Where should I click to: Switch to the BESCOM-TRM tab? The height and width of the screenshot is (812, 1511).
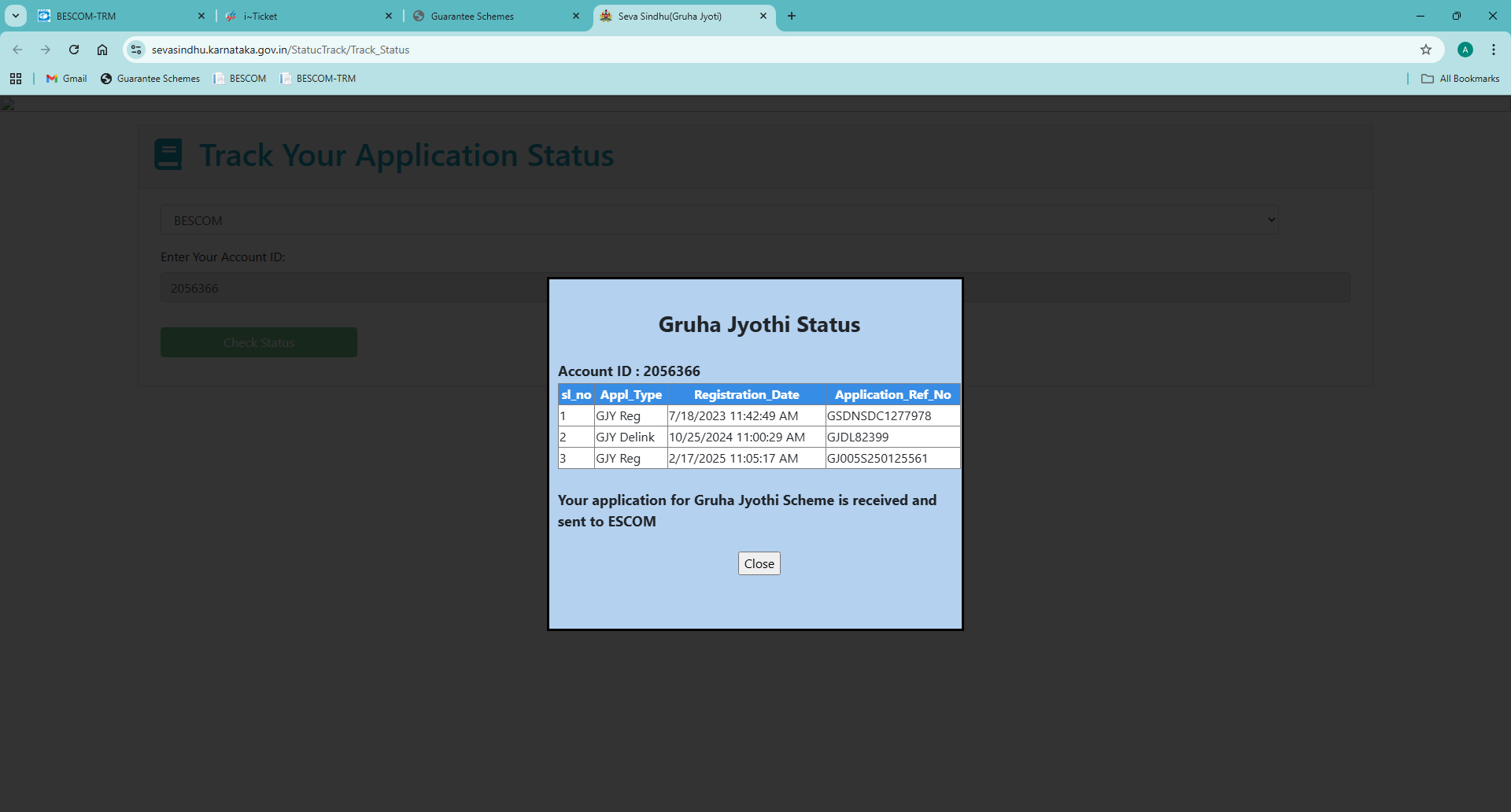[118, 16]
